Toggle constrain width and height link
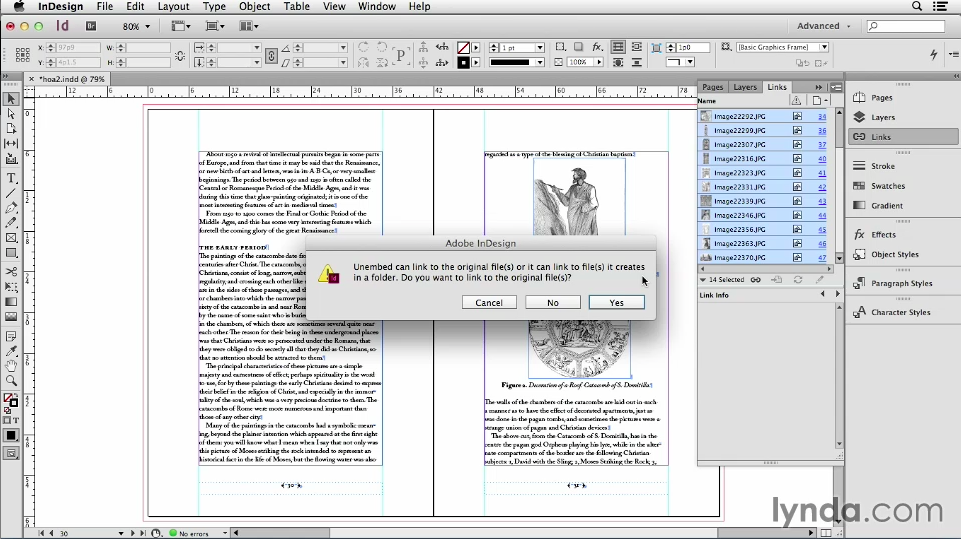Image resolution: width=961 pixels, height=539 pixels. point(180,55)
